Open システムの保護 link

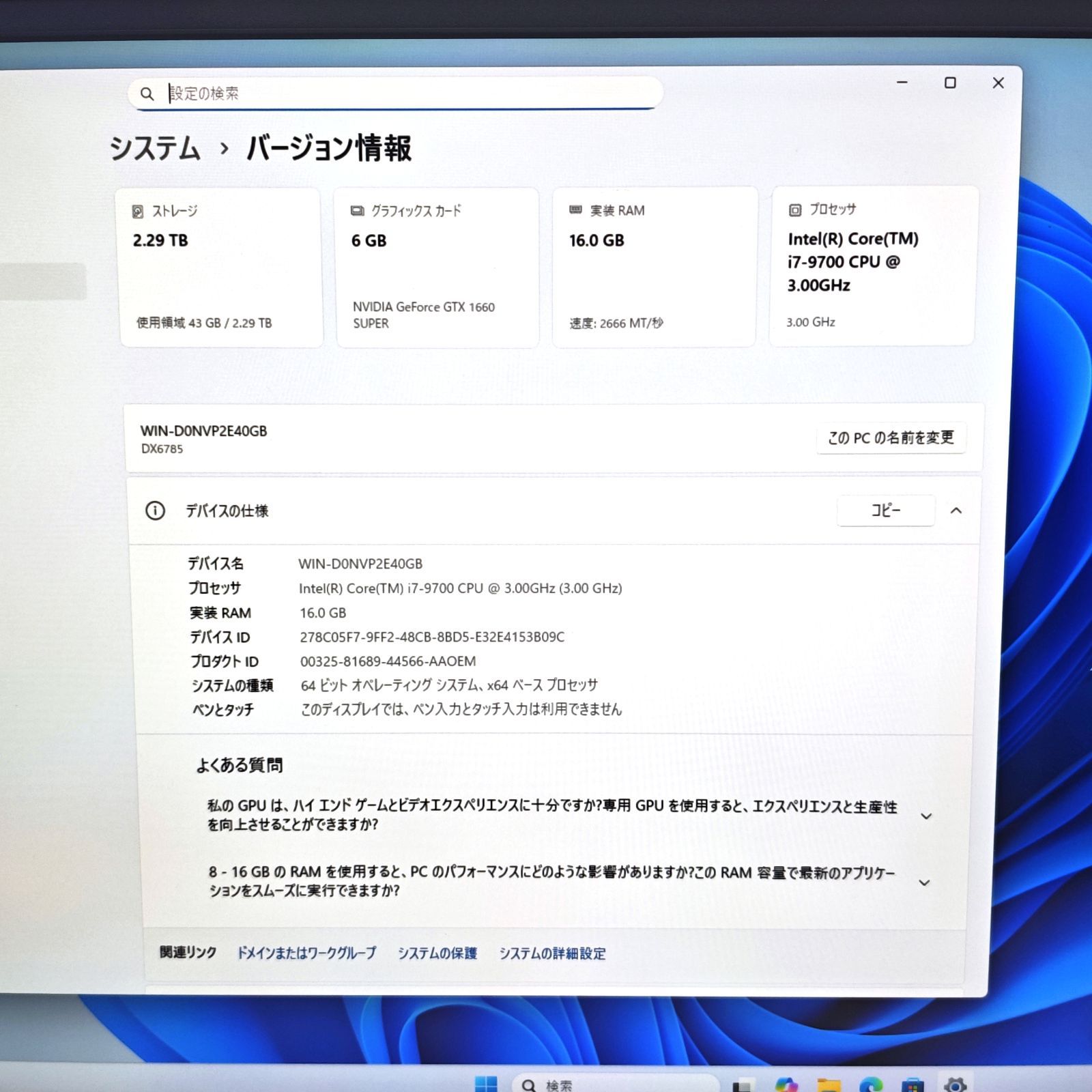[x=437, y=953]
